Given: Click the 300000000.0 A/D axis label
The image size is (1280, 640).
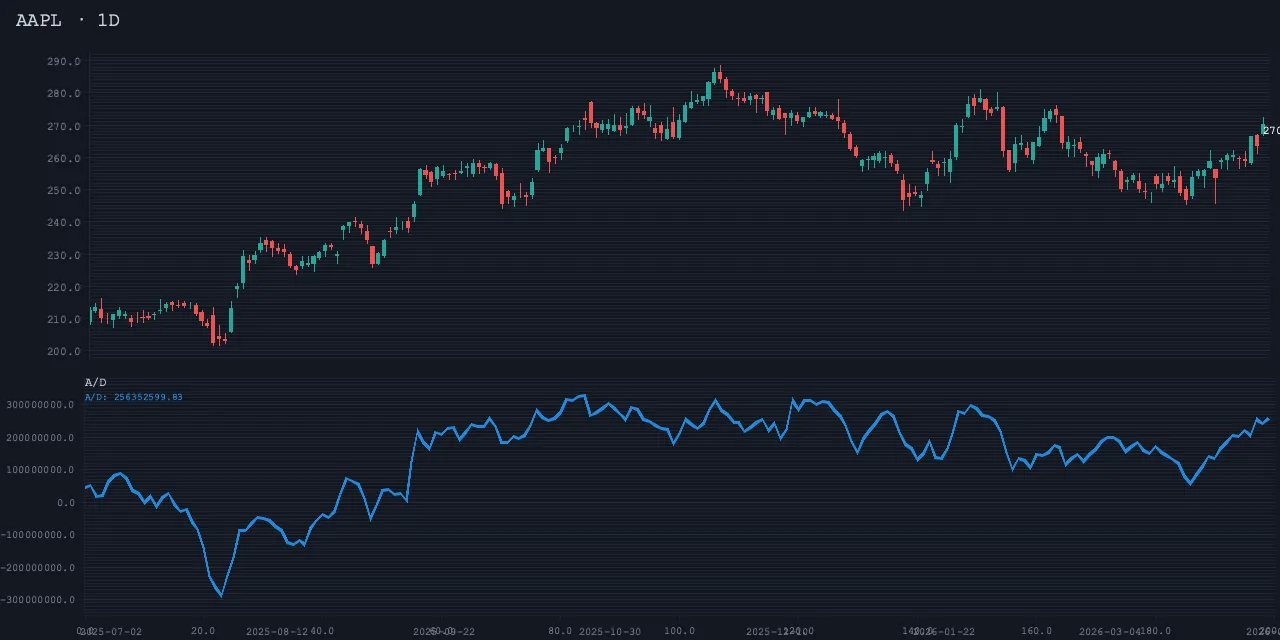Looking at the screenshot, I should pyautogui.click(x=42, y=405).
